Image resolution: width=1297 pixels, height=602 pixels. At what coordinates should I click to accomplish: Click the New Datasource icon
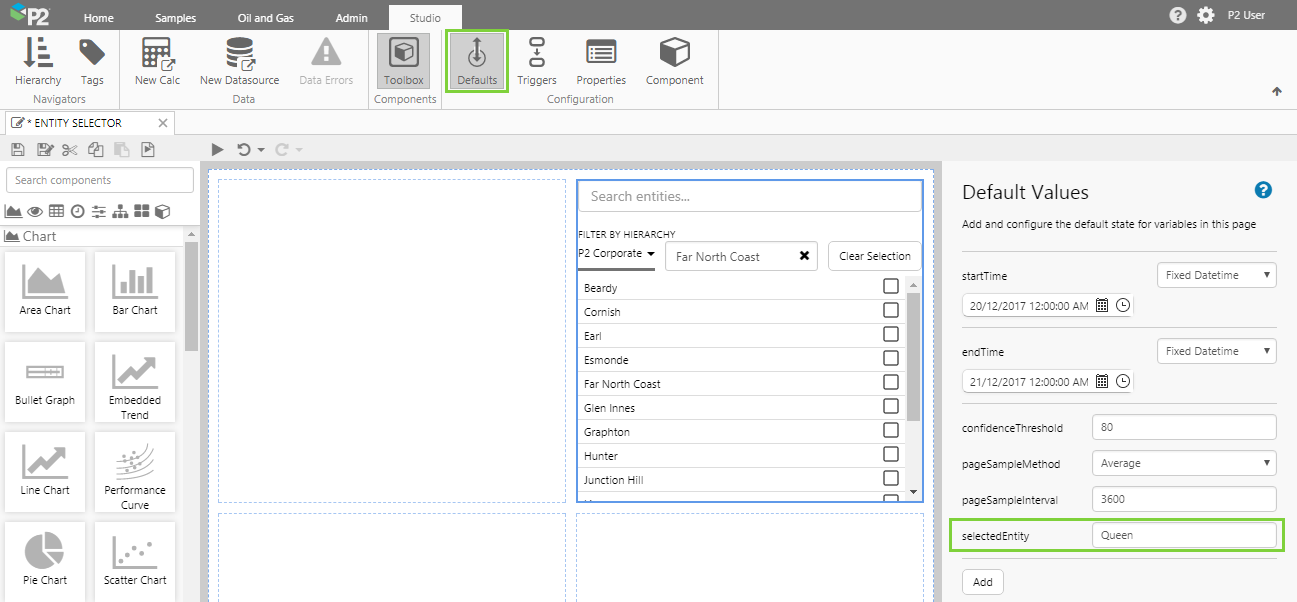point(239,61)
